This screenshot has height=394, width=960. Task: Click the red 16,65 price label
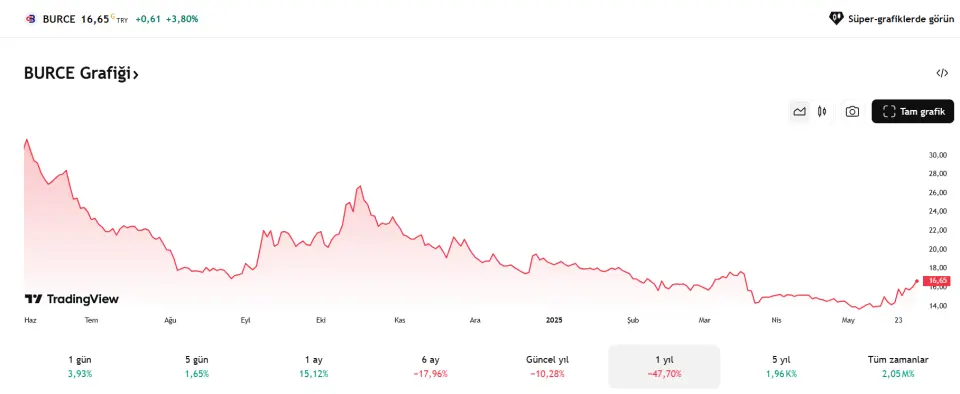click(x=936, y=281)
